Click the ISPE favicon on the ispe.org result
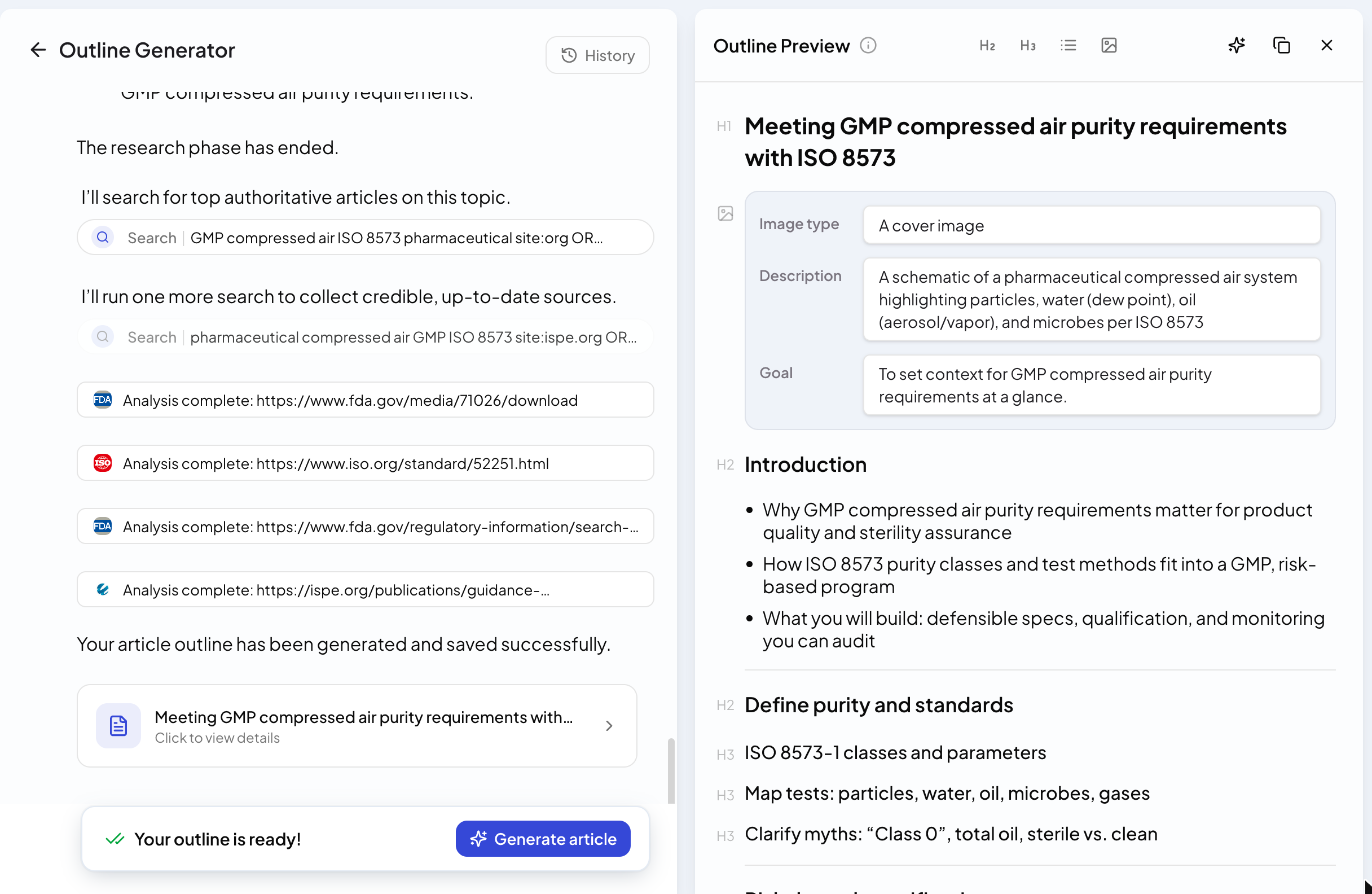Screen dimensions: 1372x894 coord(102,590)
